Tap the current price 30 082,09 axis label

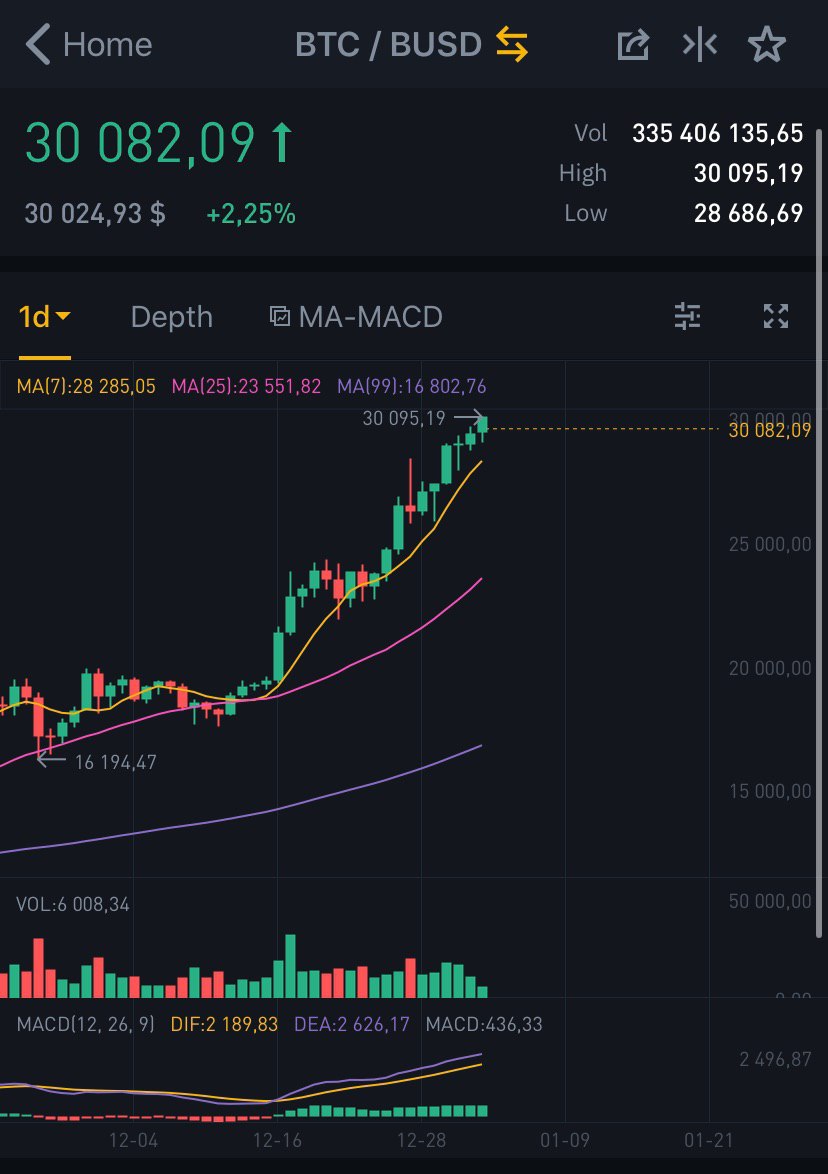(770, 430)
